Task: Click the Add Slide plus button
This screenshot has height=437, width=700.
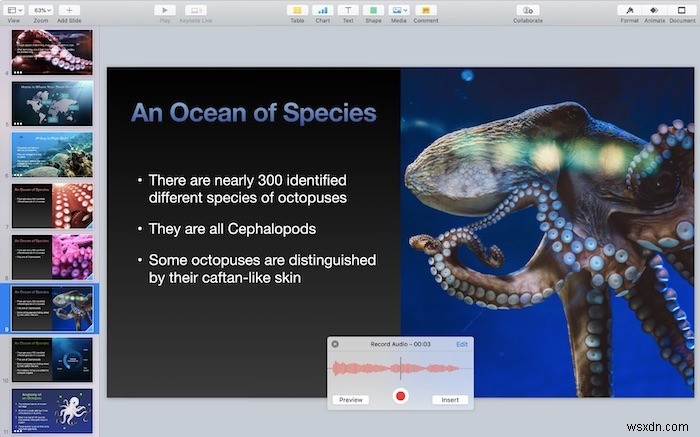Action: pos(69,10)
